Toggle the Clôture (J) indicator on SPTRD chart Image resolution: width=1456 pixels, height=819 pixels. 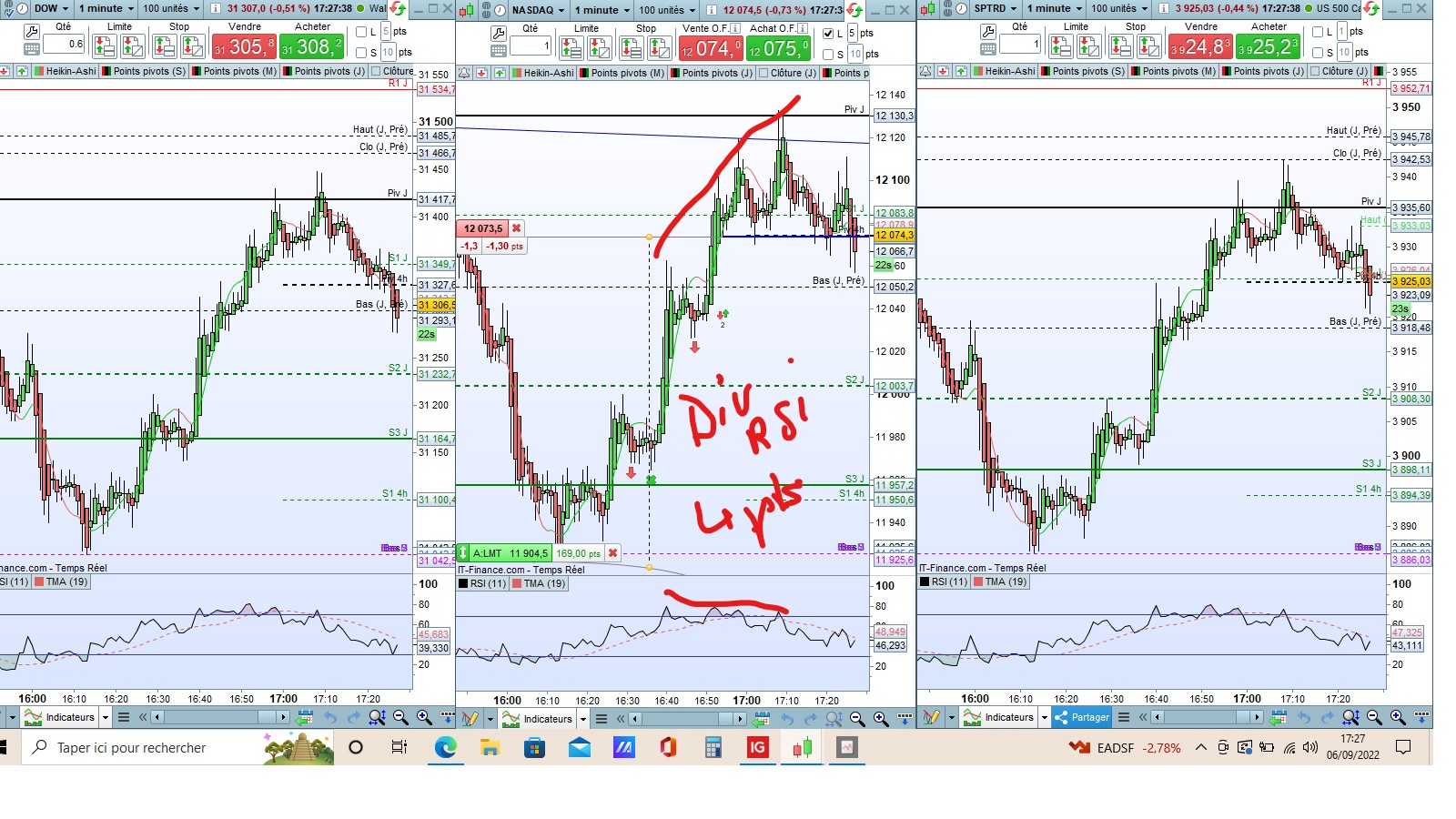pos(1339,71)
